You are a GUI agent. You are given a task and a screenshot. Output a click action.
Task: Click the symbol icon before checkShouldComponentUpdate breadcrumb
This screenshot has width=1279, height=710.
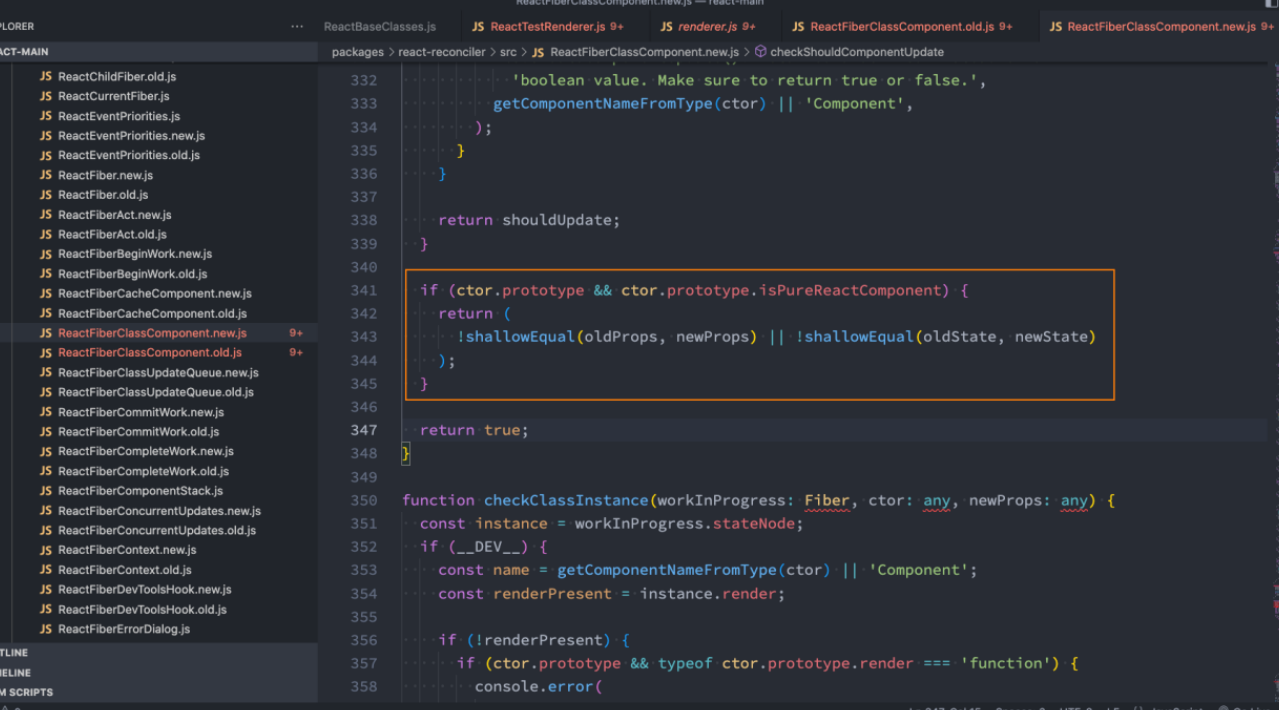click(x=760, y=51)
